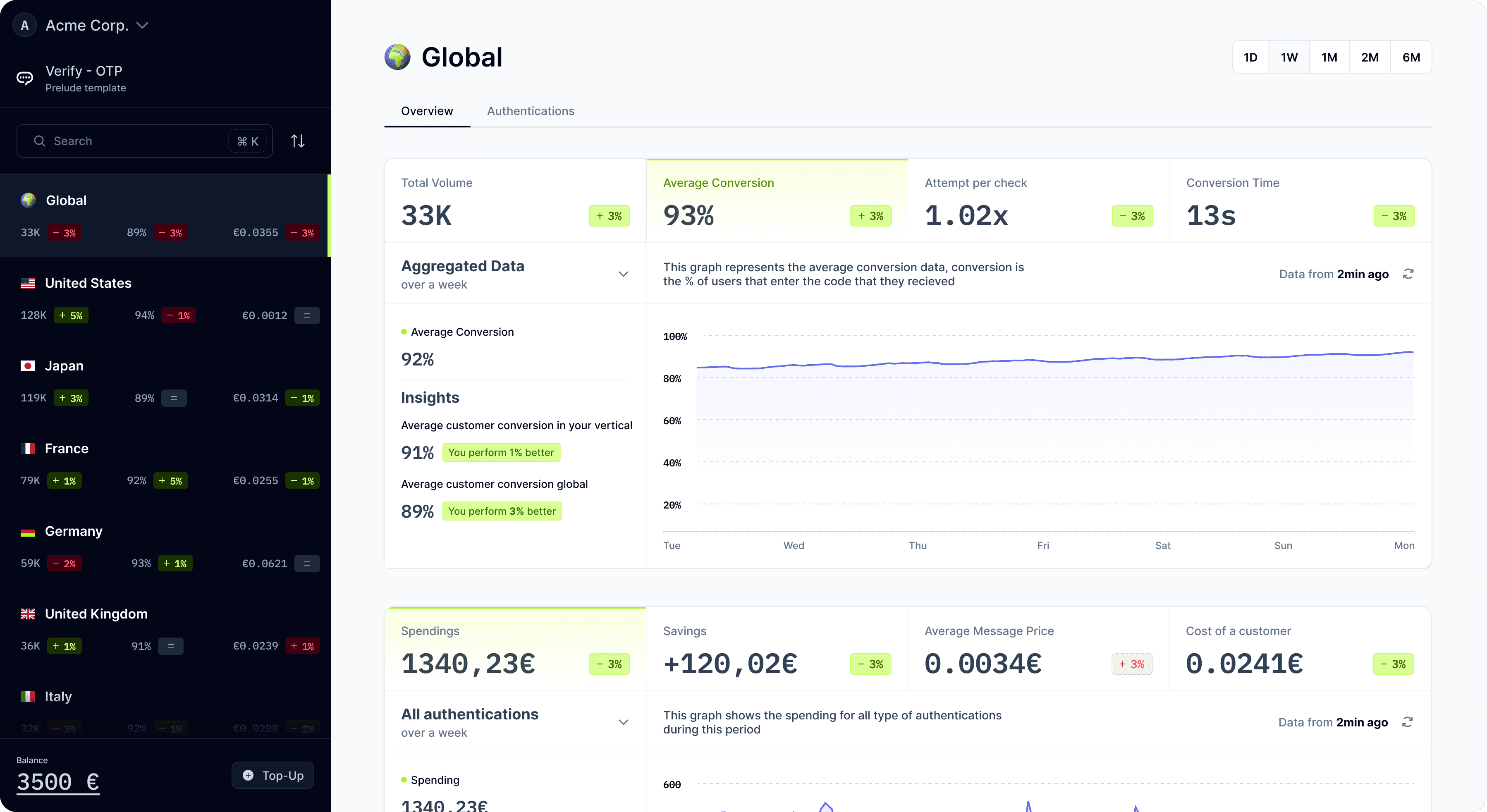Select the Conversion Time metric card
The height and width of the screenshot is (812, 1487).
[x=1300, y=201]
